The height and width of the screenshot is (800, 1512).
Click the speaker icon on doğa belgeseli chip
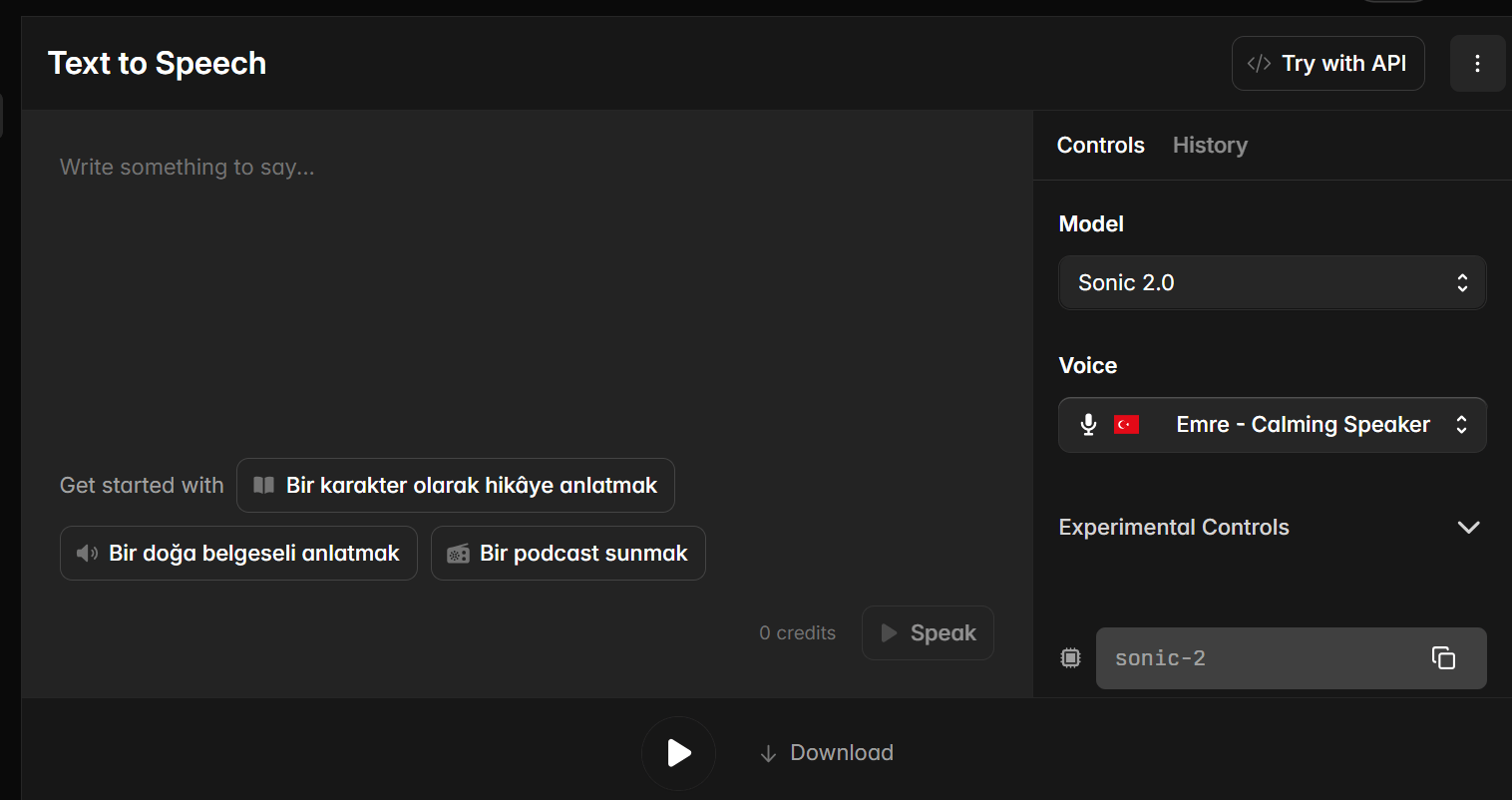pyautogui.click(x=88, y=554)
